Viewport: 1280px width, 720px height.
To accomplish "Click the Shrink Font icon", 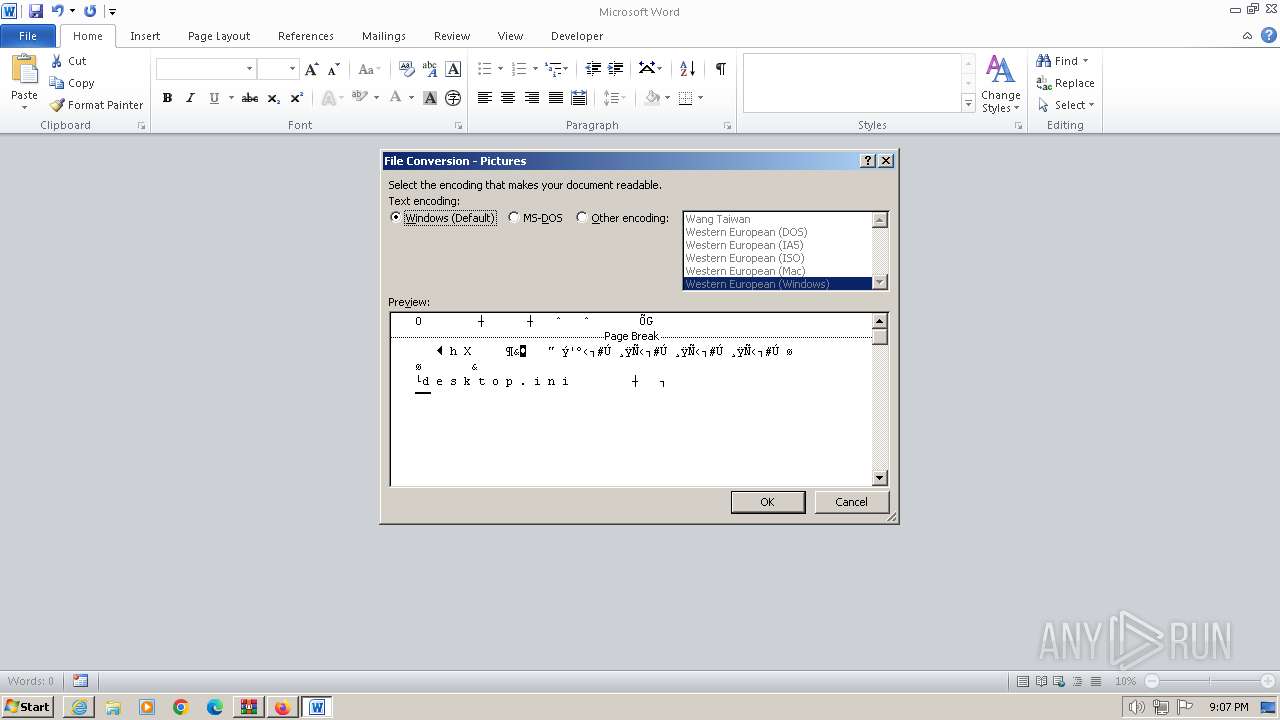I will pyautogui.click(x=334, y=69).
